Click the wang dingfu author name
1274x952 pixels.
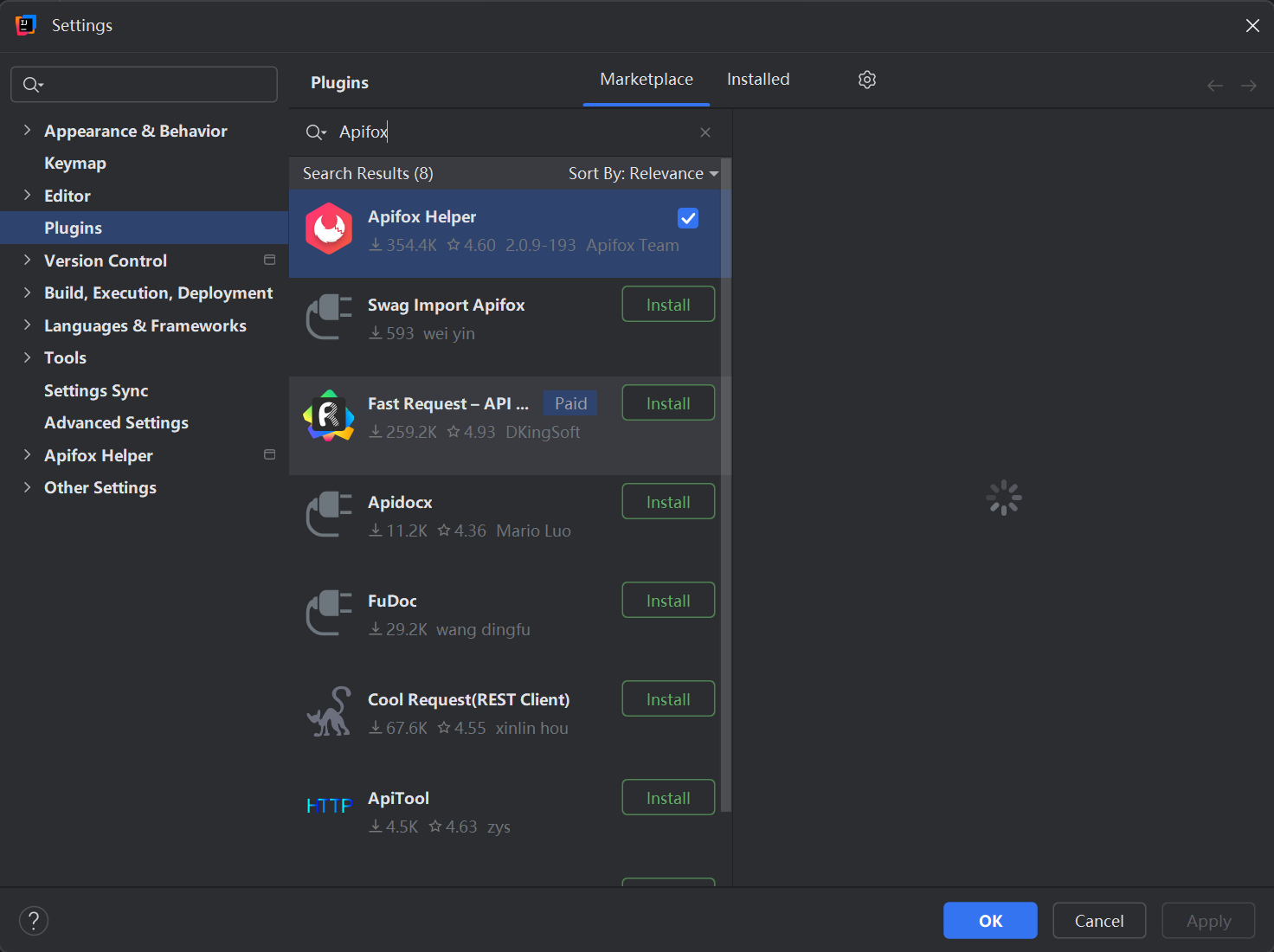pyautogui.click(x=483, y=629)
